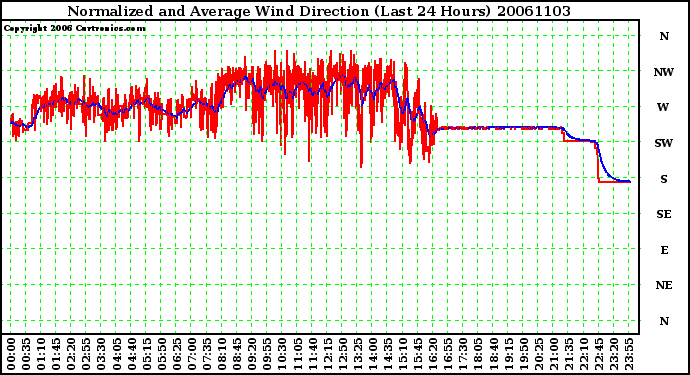
Task: Click the '07:35' time axis label
Action: [207, 354]
